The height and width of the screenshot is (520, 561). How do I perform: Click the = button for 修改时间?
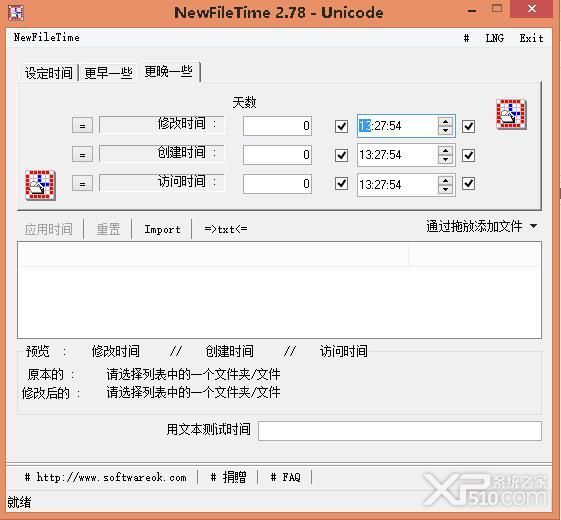[x=82, y=125]
